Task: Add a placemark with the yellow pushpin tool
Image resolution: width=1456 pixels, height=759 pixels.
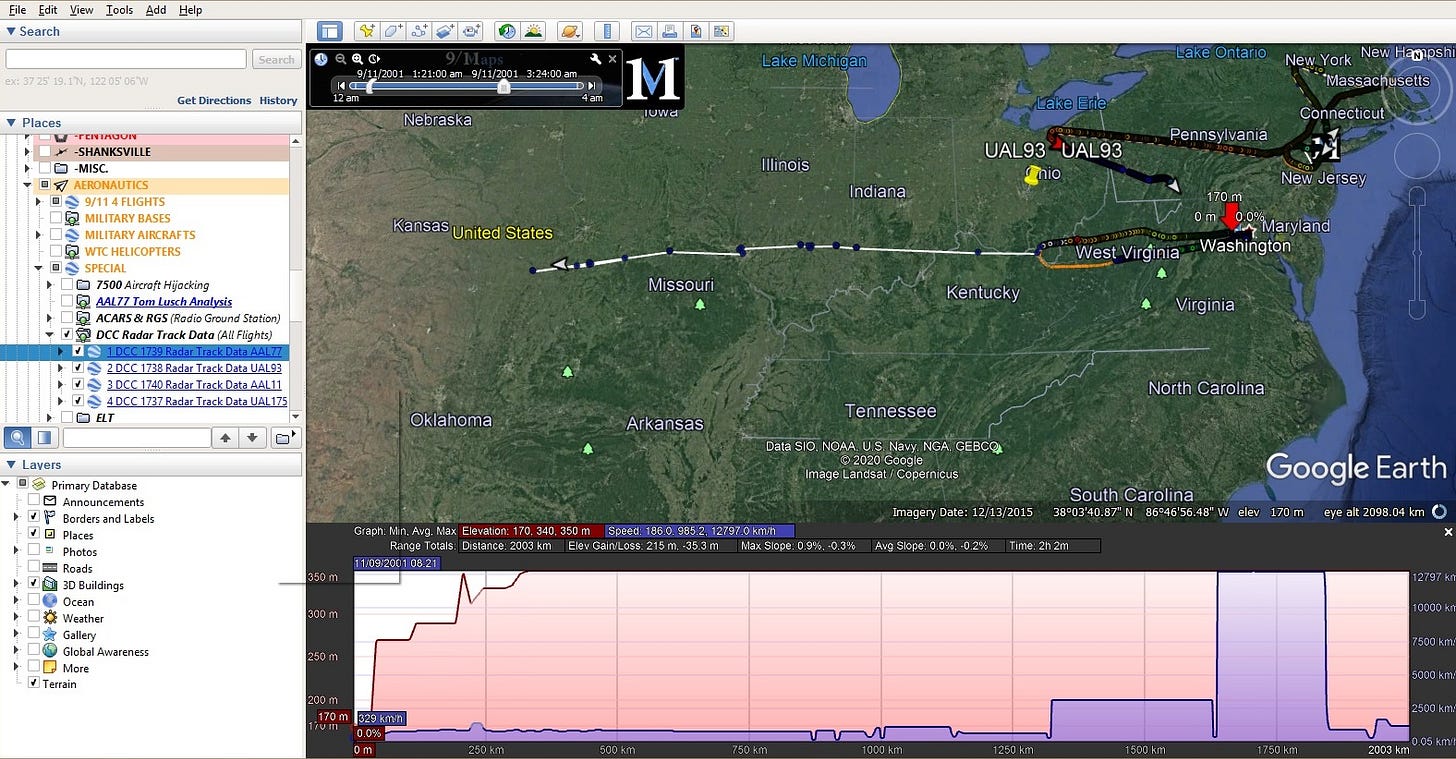Action: click(x=367, y=31)
